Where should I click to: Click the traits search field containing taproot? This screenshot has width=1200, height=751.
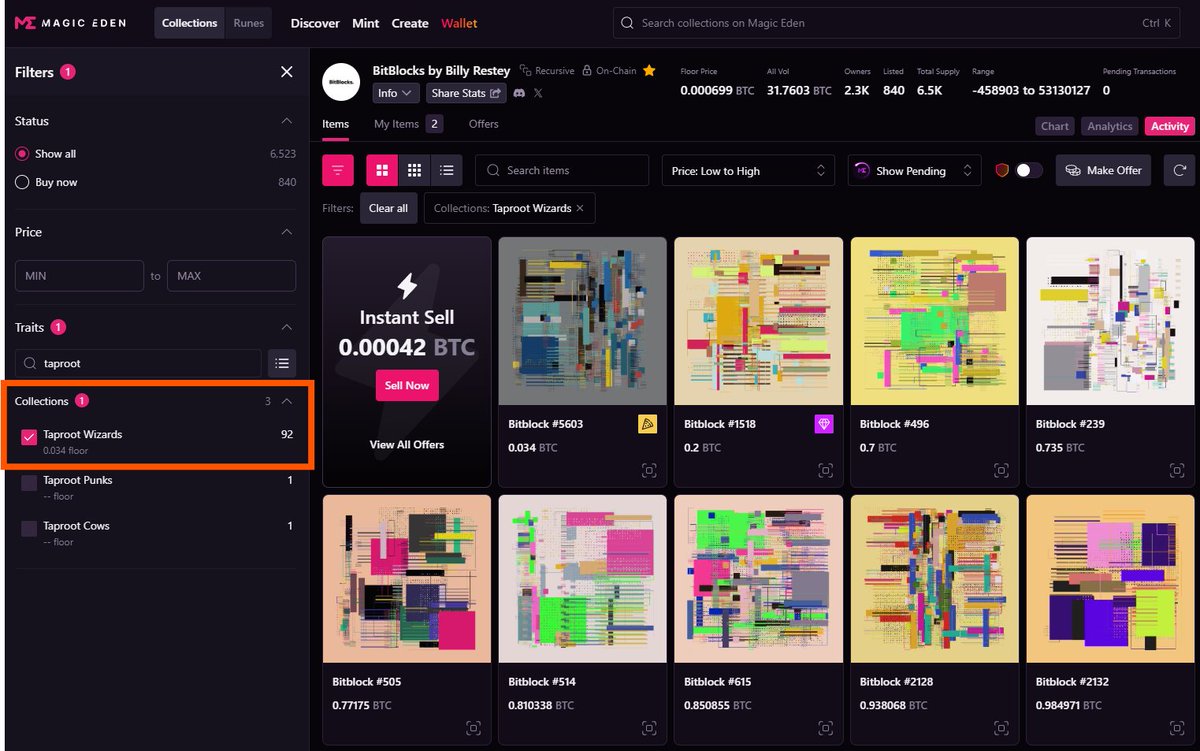138,363
